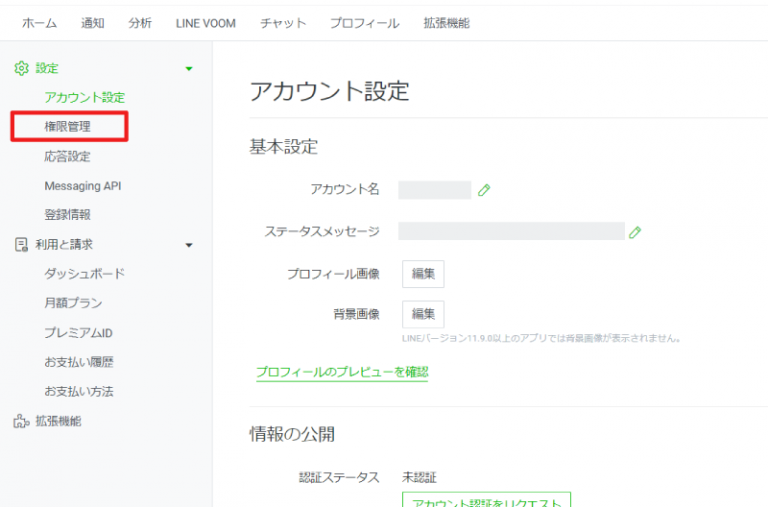The height and width of the screenshot is (507, 768).
Task: Collapse the 利用と請求 section arrow
Action: pyautogui.click(x=189, y=245)
